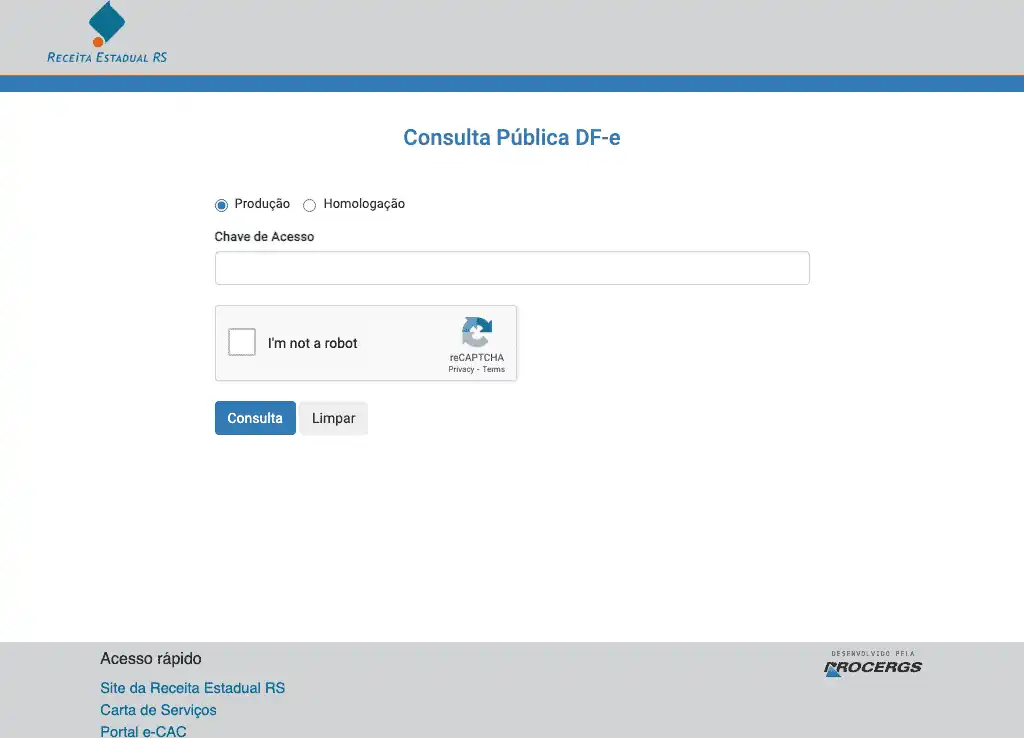Click the Chave de Acesso field label

tap(264, 237)
